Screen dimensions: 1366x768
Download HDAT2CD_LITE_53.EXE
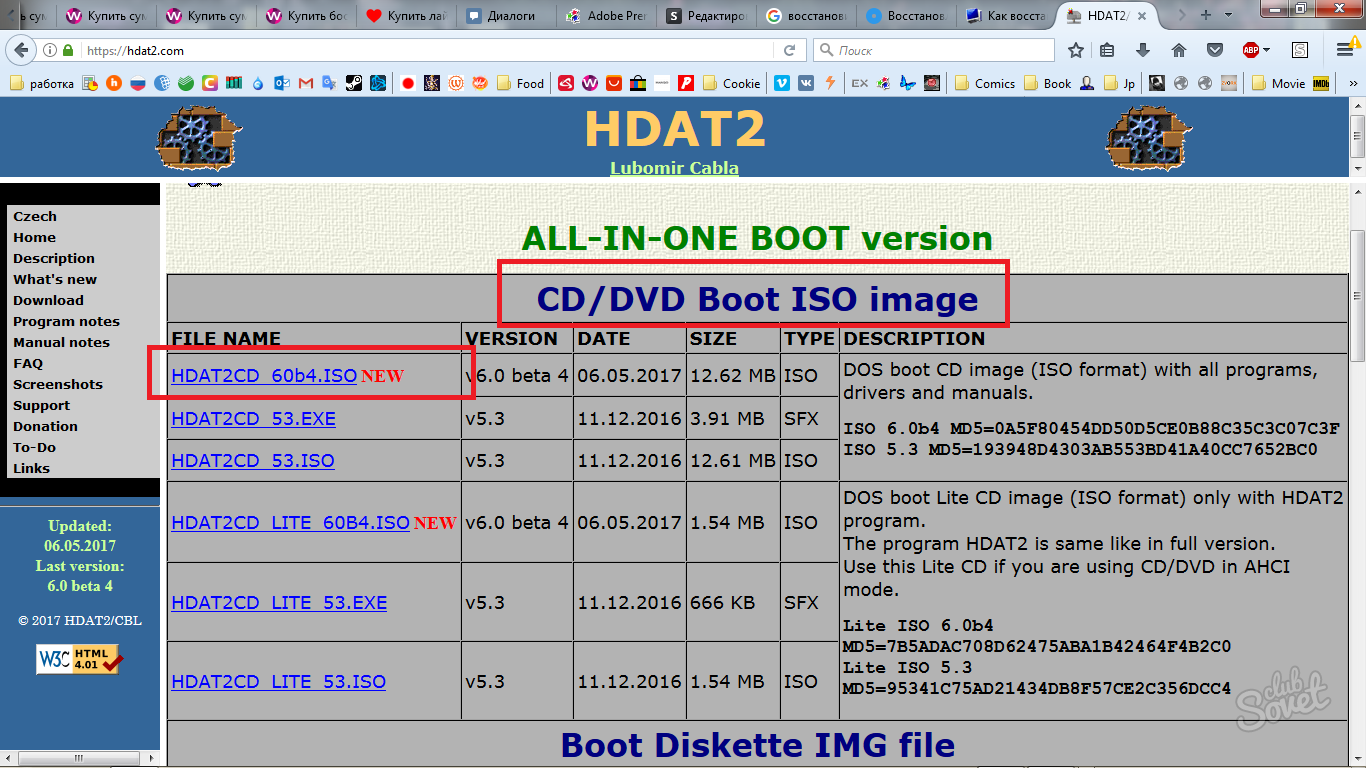[279, 603]
